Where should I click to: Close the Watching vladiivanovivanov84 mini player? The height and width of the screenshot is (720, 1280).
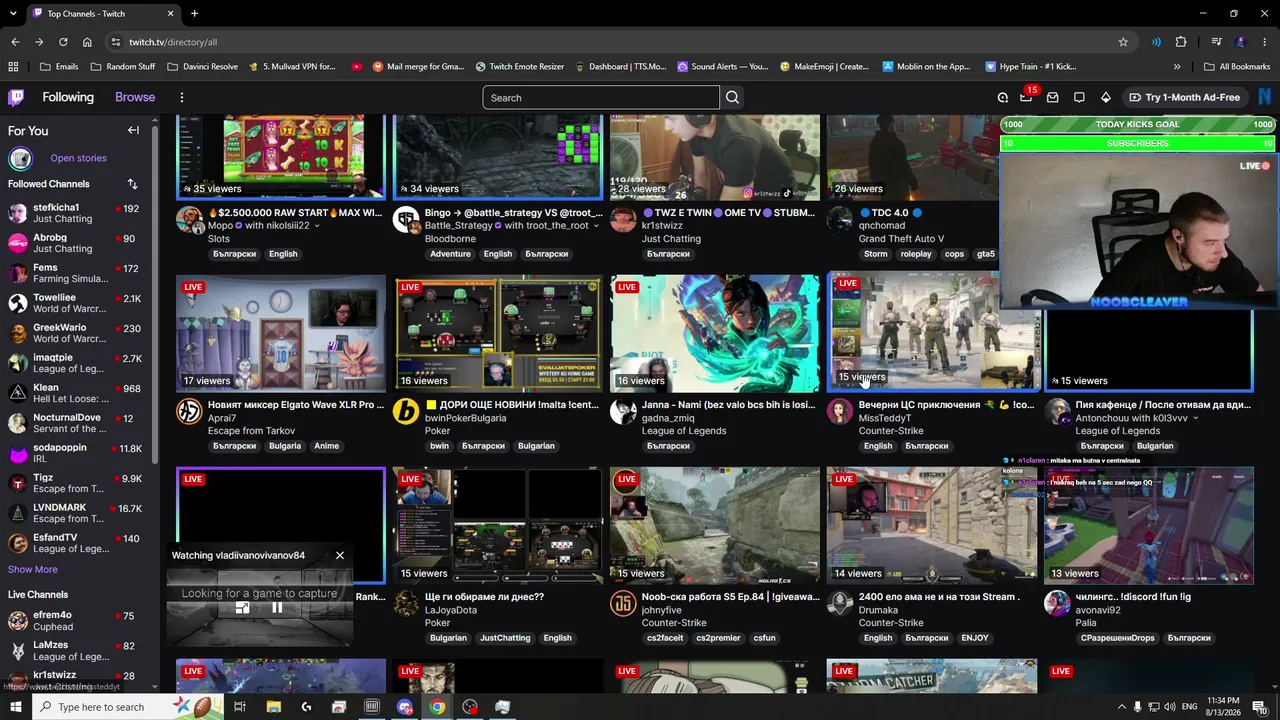[x=340, y=555]
